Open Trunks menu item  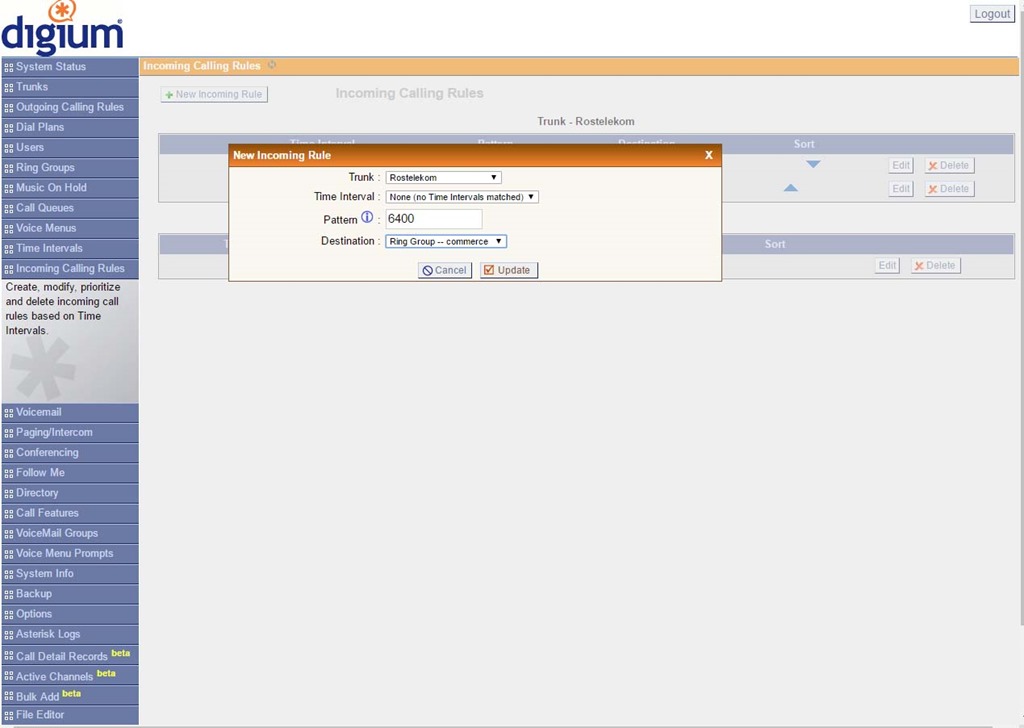click(70, 87)
